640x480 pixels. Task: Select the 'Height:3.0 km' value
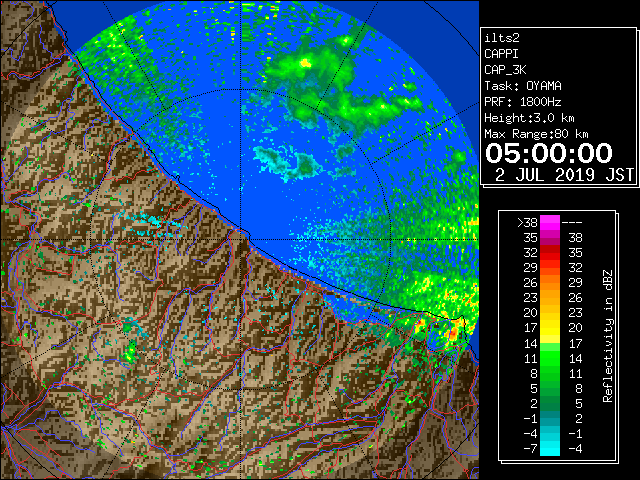point(529,118)
